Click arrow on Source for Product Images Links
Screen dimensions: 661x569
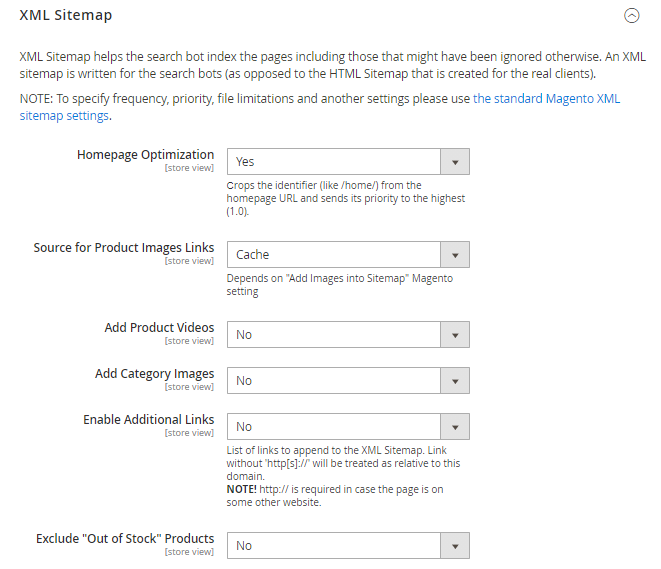coord(455,254)
